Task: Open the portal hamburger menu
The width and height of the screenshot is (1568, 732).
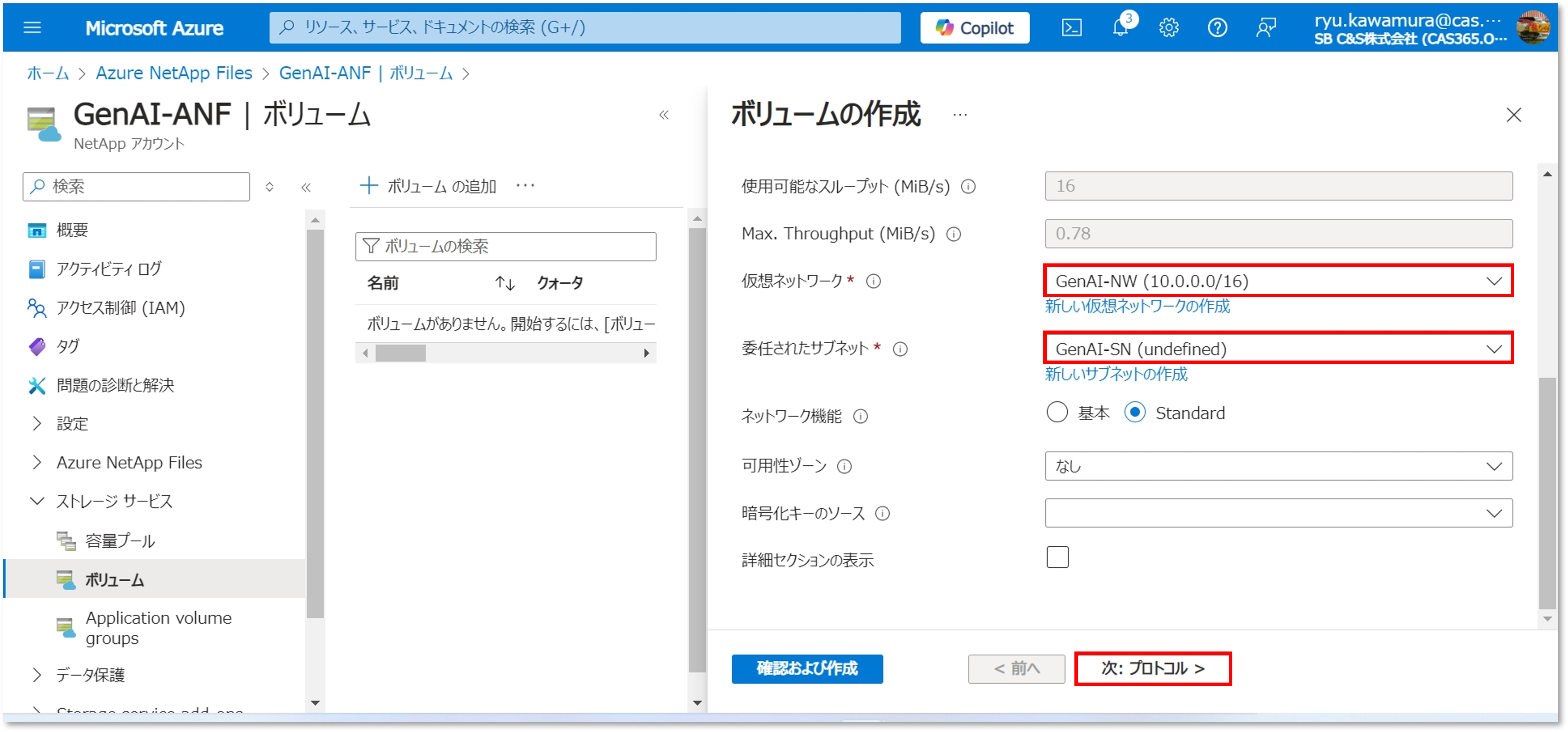Action: [32, 28]
